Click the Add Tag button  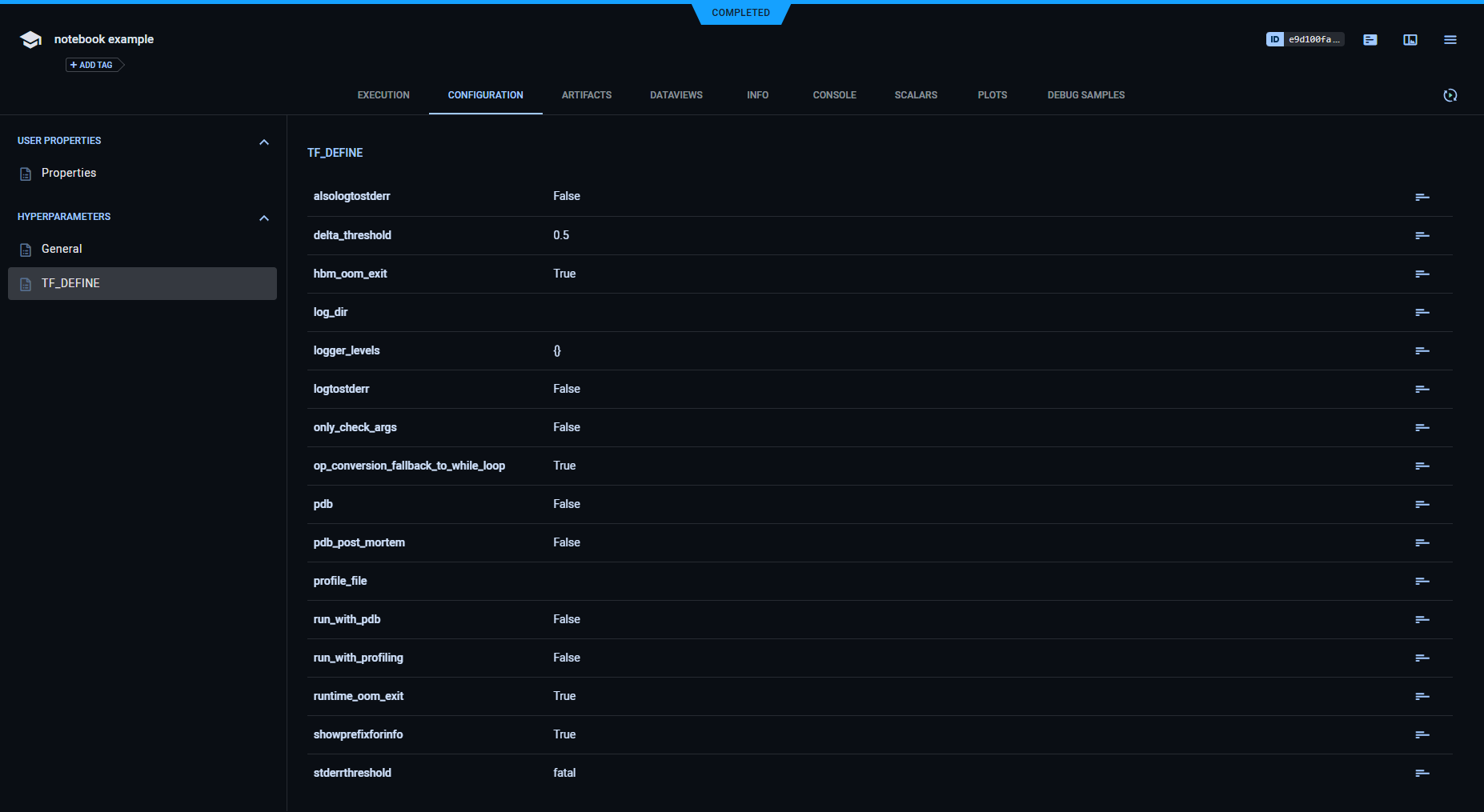click(93, 65)
